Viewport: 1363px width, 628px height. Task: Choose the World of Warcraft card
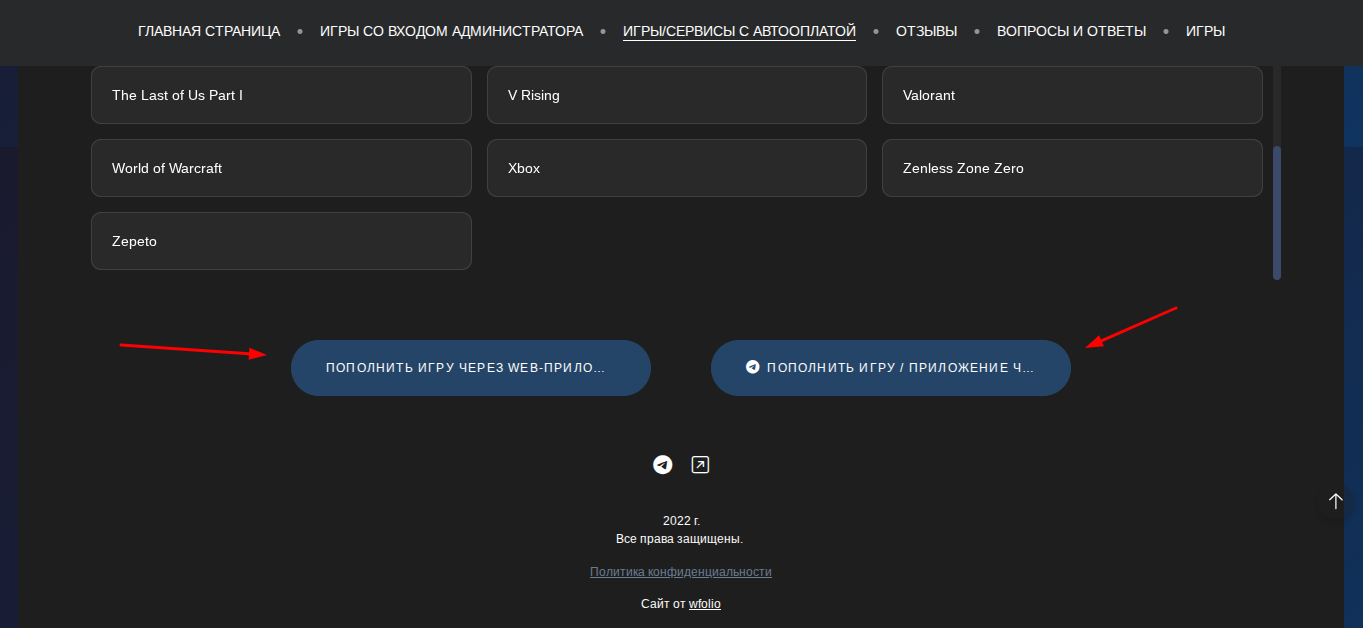(281, 168)
